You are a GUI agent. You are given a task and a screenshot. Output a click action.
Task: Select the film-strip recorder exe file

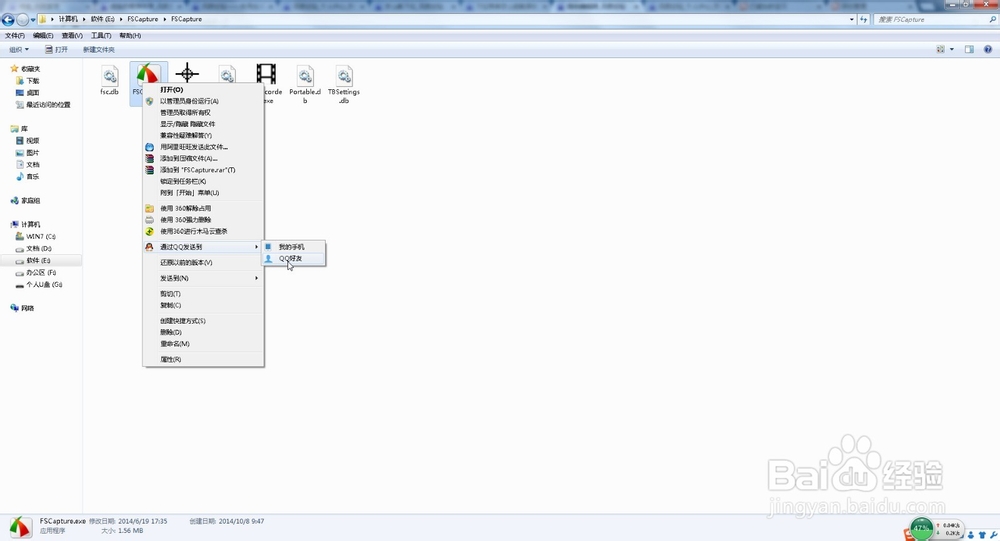click(267, 74)
